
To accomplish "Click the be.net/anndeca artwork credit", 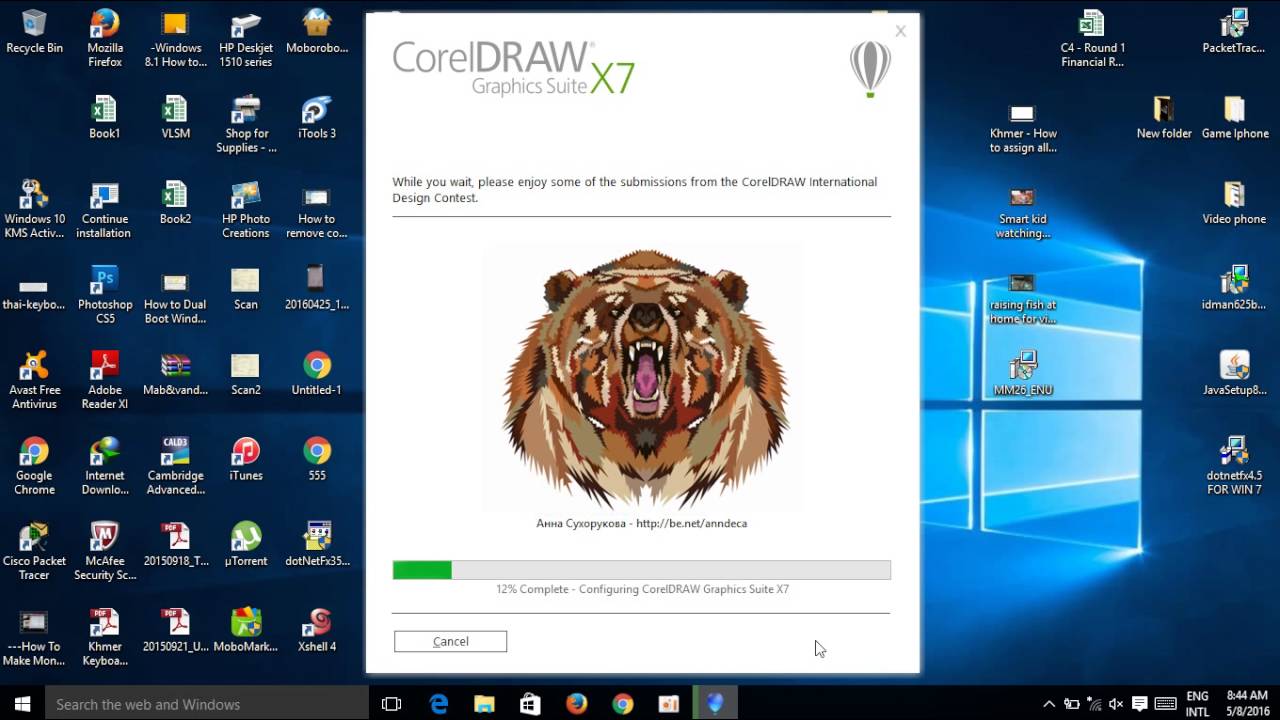I will click(641, 523).
